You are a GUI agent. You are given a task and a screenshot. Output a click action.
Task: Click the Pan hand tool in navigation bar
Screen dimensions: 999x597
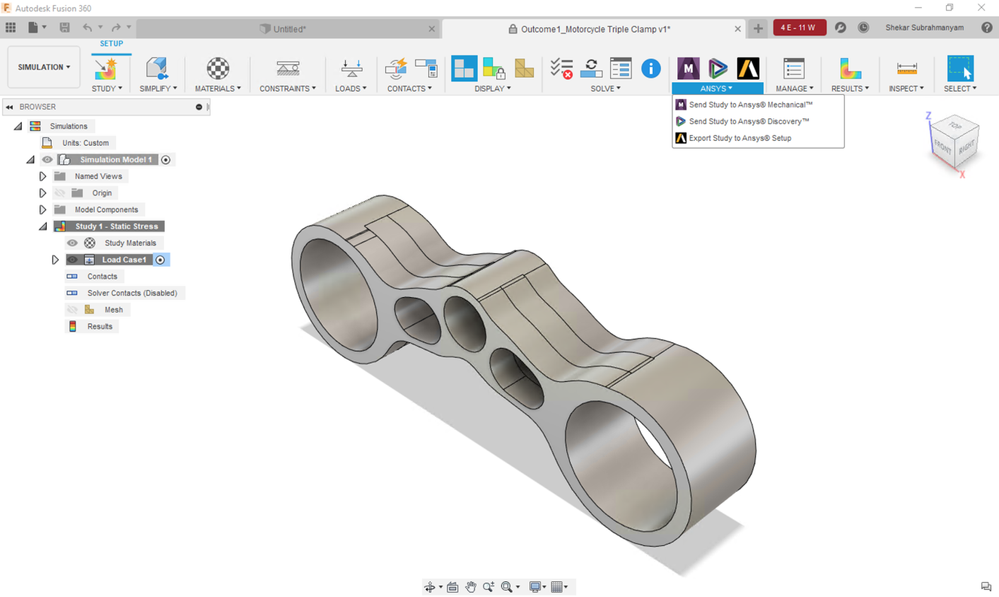click(x=471, y=587)
